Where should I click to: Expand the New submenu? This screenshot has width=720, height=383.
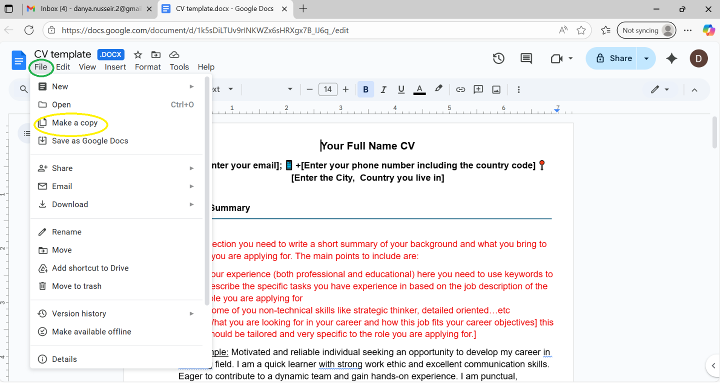pos(117,86)
